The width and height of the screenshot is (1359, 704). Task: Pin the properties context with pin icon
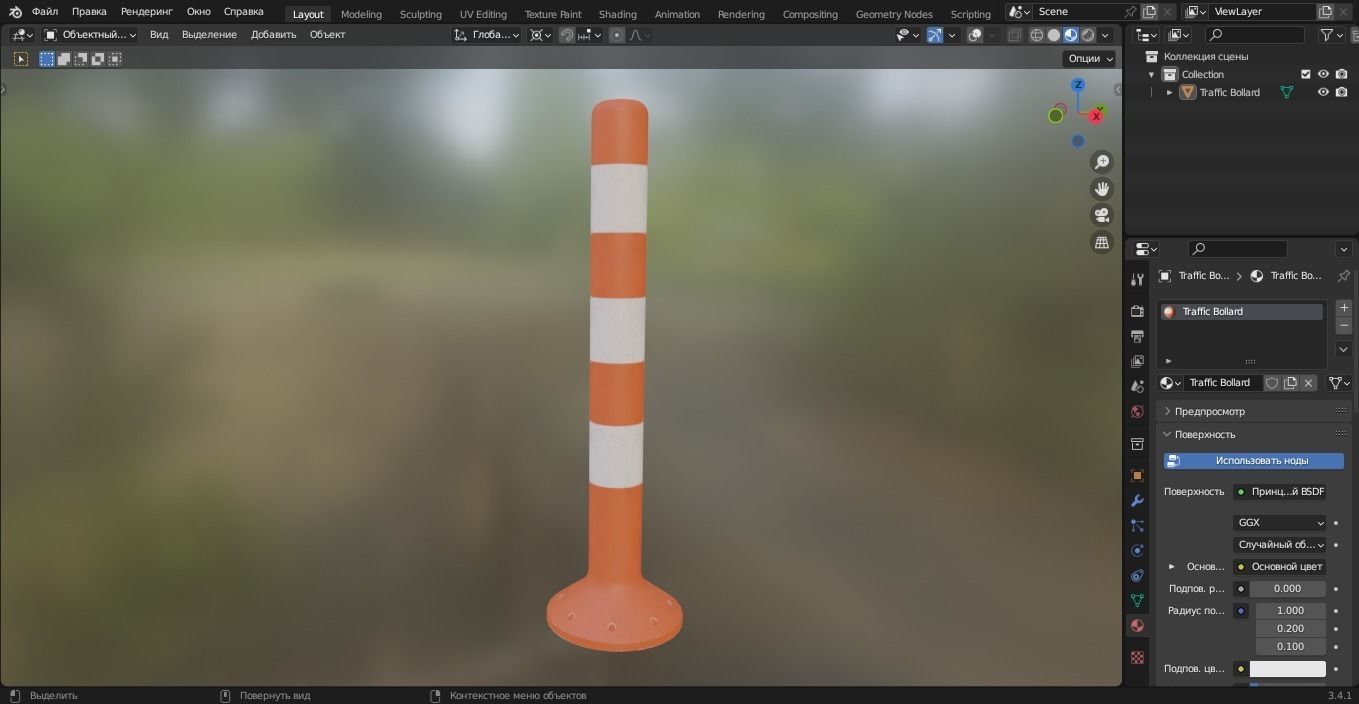click(1343, 276)
